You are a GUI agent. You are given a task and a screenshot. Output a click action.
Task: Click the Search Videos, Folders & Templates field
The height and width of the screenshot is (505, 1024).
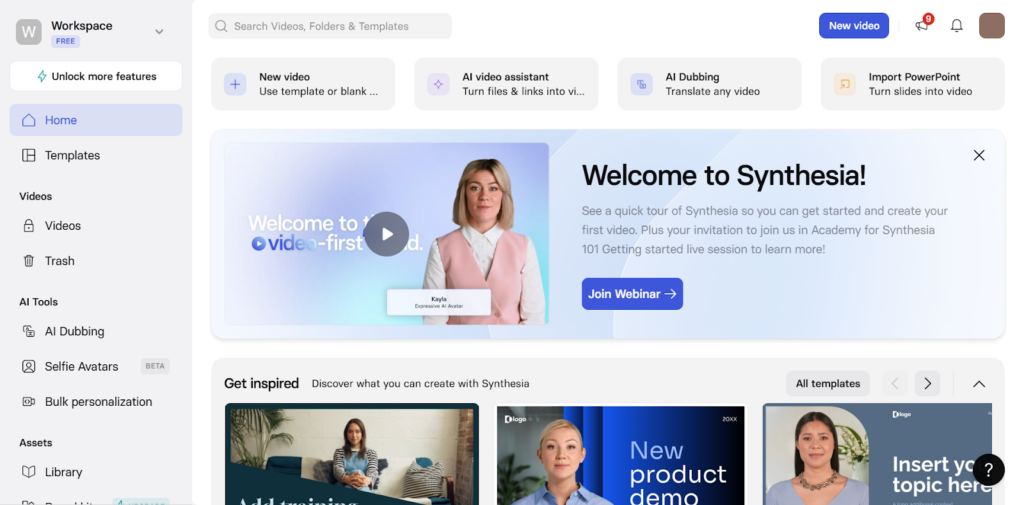click(330, 26)
